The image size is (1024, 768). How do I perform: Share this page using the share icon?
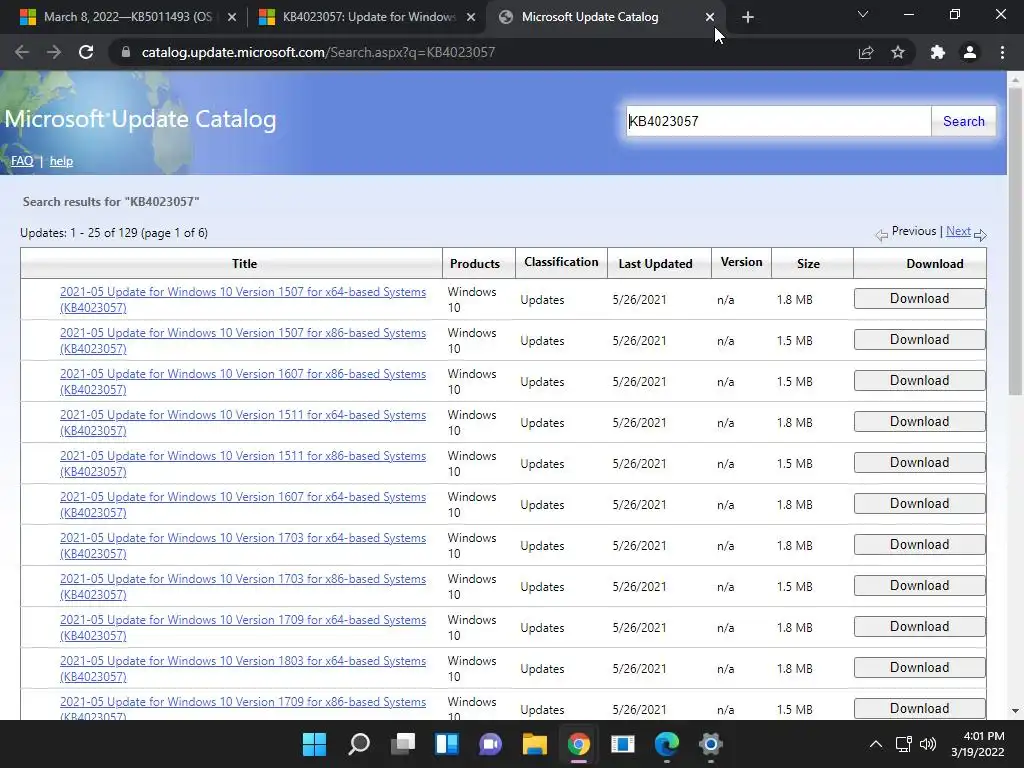[x=866, y=52]
